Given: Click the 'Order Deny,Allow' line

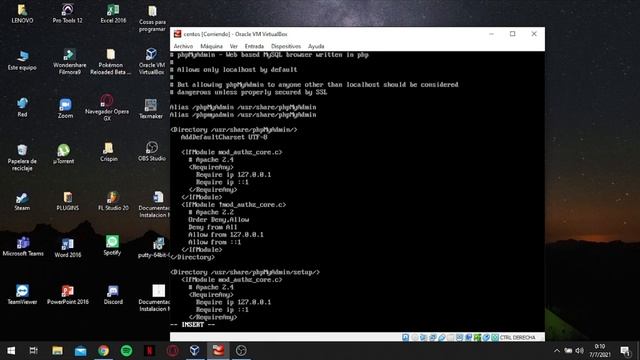Looking at the screenshot, I should click(218, 220).
